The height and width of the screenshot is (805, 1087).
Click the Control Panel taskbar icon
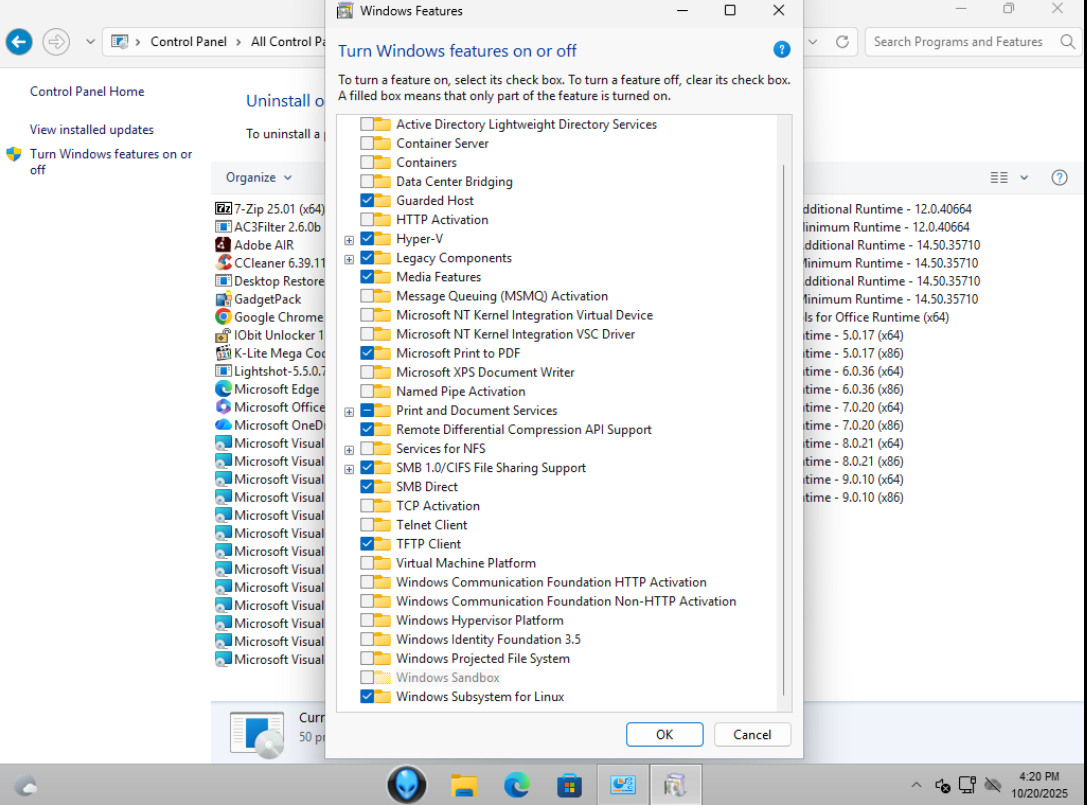tap(623, 785)
